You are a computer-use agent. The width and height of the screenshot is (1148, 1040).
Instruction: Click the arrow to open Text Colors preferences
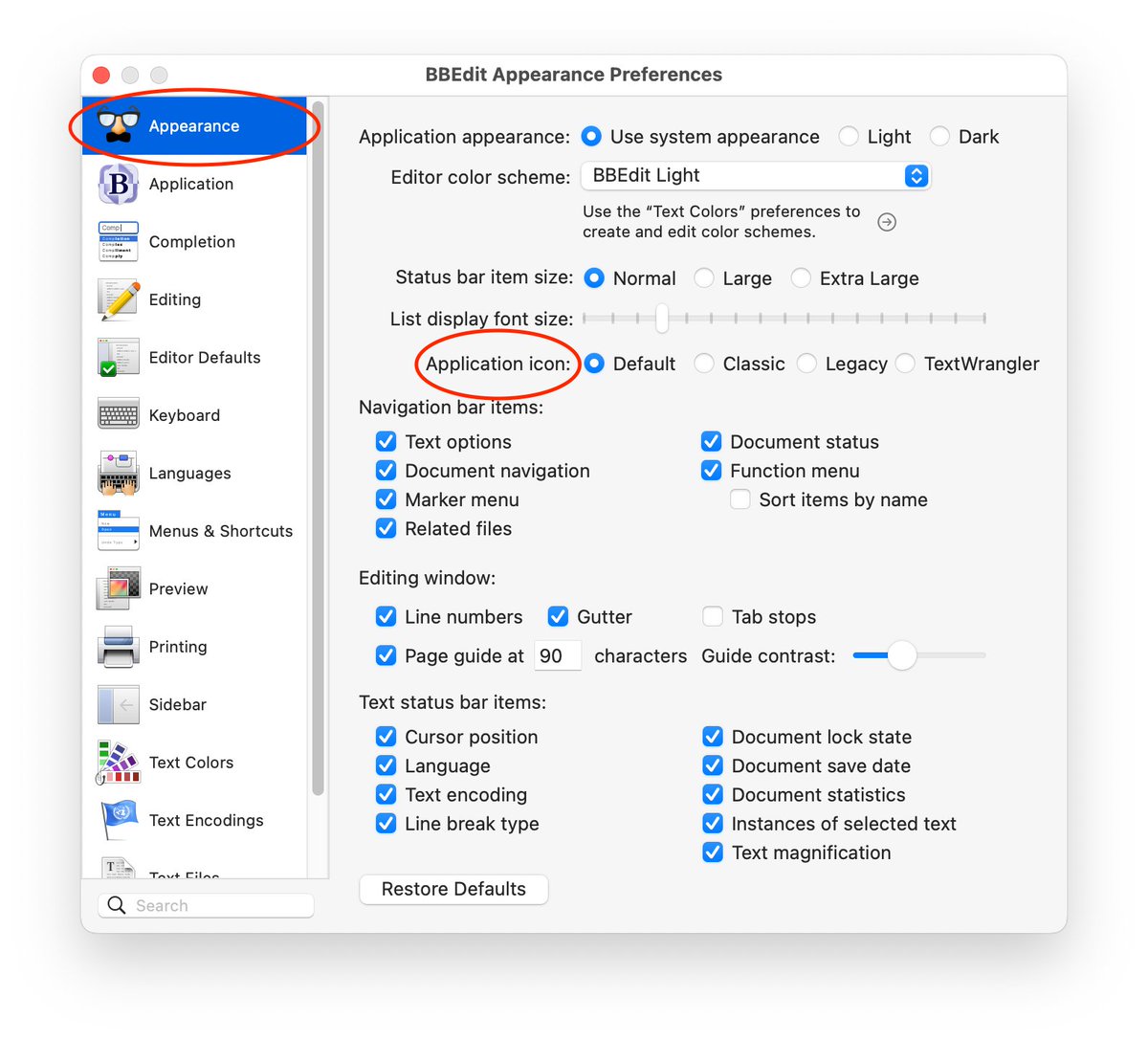click(887, 222)
